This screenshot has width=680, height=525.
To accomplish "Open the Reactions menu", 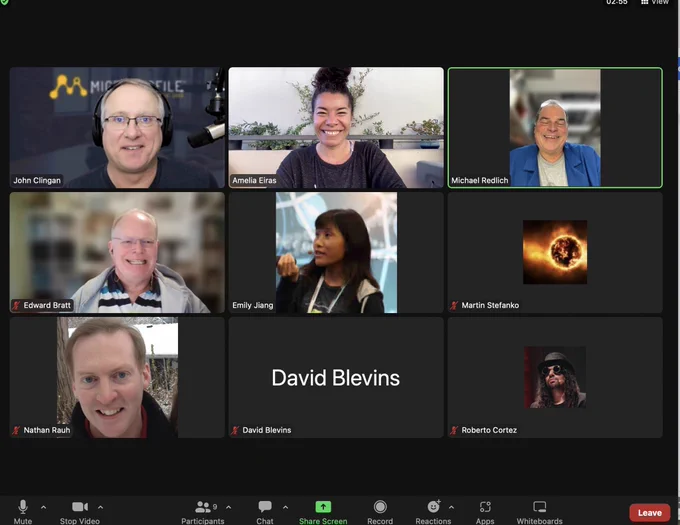I will pos(433,512).
